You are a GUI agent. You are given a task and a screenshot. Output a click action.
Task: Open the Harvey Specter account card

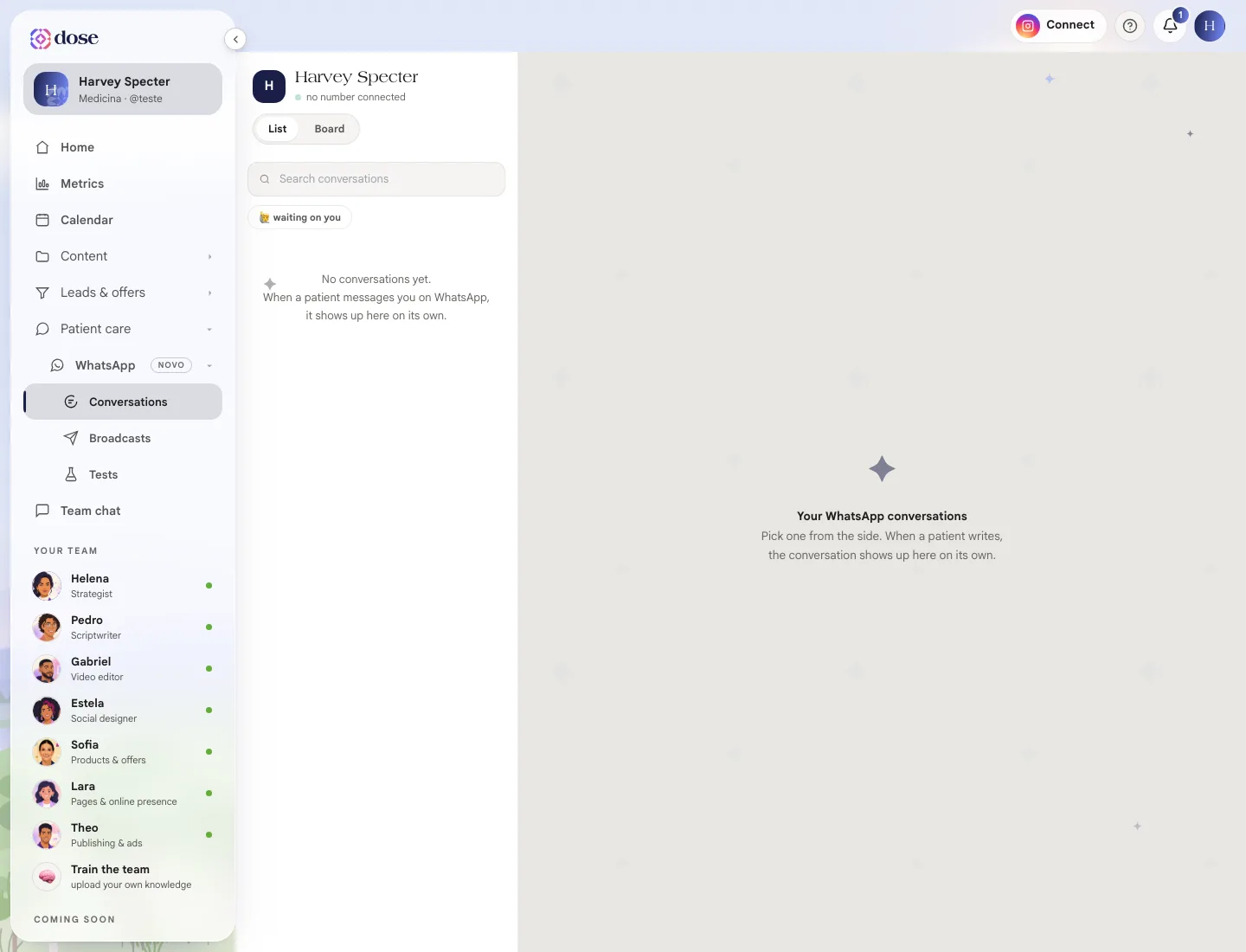coord(123,89)
